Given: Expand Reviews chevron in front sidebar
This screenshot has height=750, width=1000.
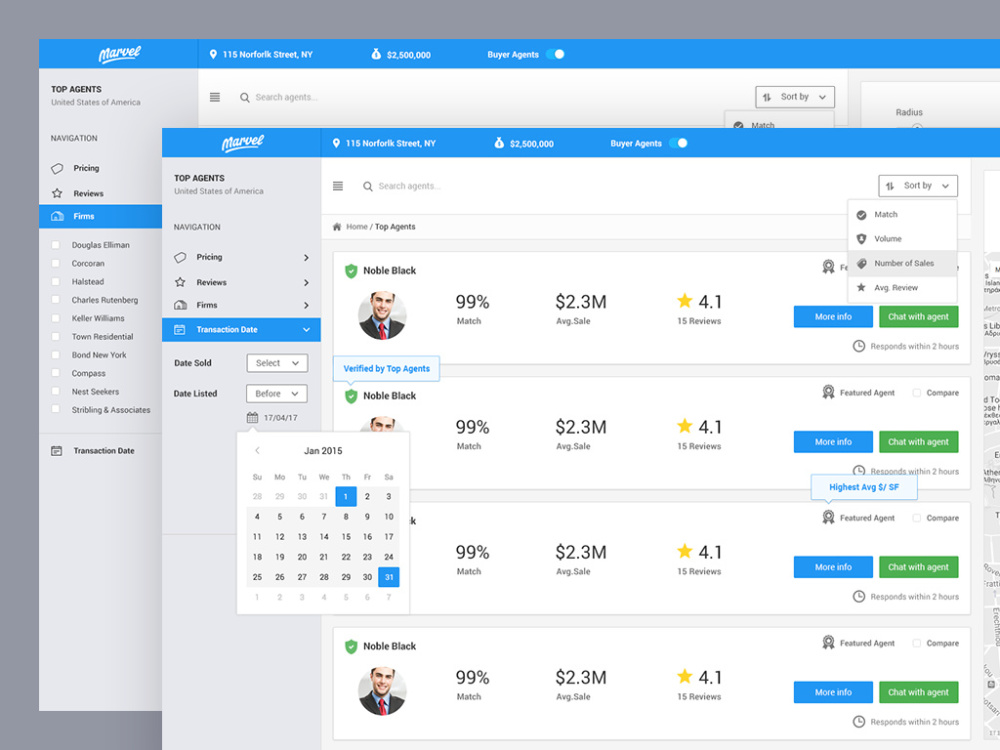Looking at the screenshot, I should click(x=306, y=283).
